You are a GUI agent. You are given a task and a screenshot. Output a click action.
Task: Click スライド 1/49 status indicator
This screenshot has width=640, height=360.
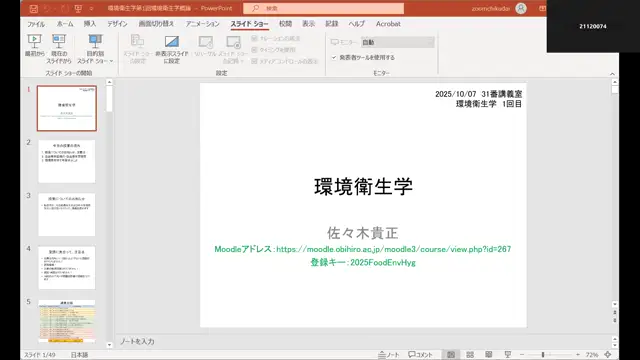tap(40, 355)
